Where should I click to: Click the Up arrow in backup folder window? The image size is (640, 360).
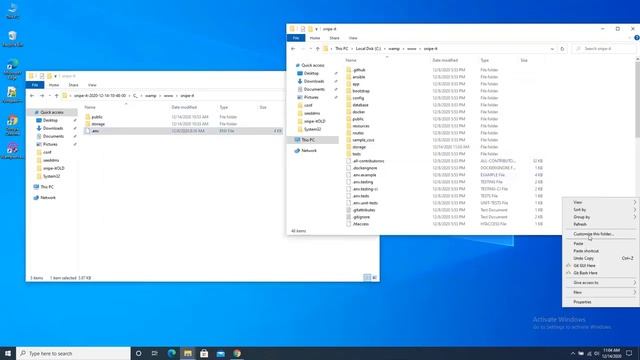coord(56,96)
